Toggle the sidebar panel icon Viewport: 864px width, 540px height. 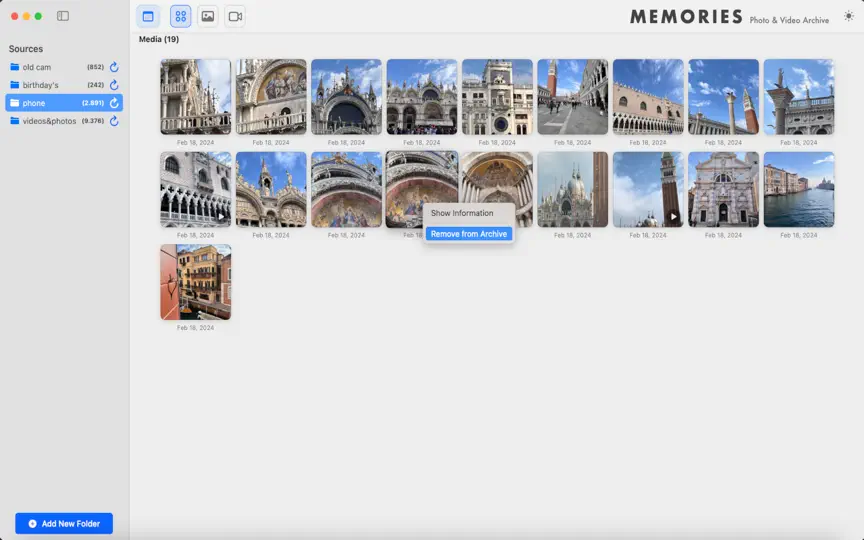(x=63, y=16)
